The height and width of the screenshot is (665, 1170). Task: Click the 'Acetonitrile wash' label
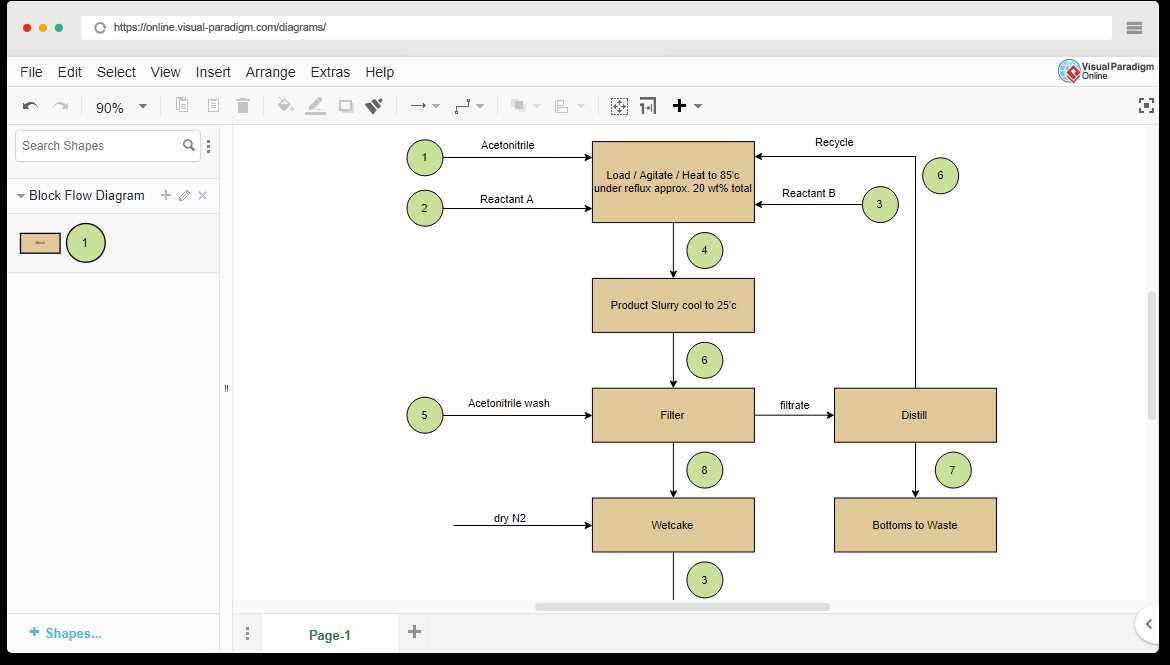pos(509,403)
